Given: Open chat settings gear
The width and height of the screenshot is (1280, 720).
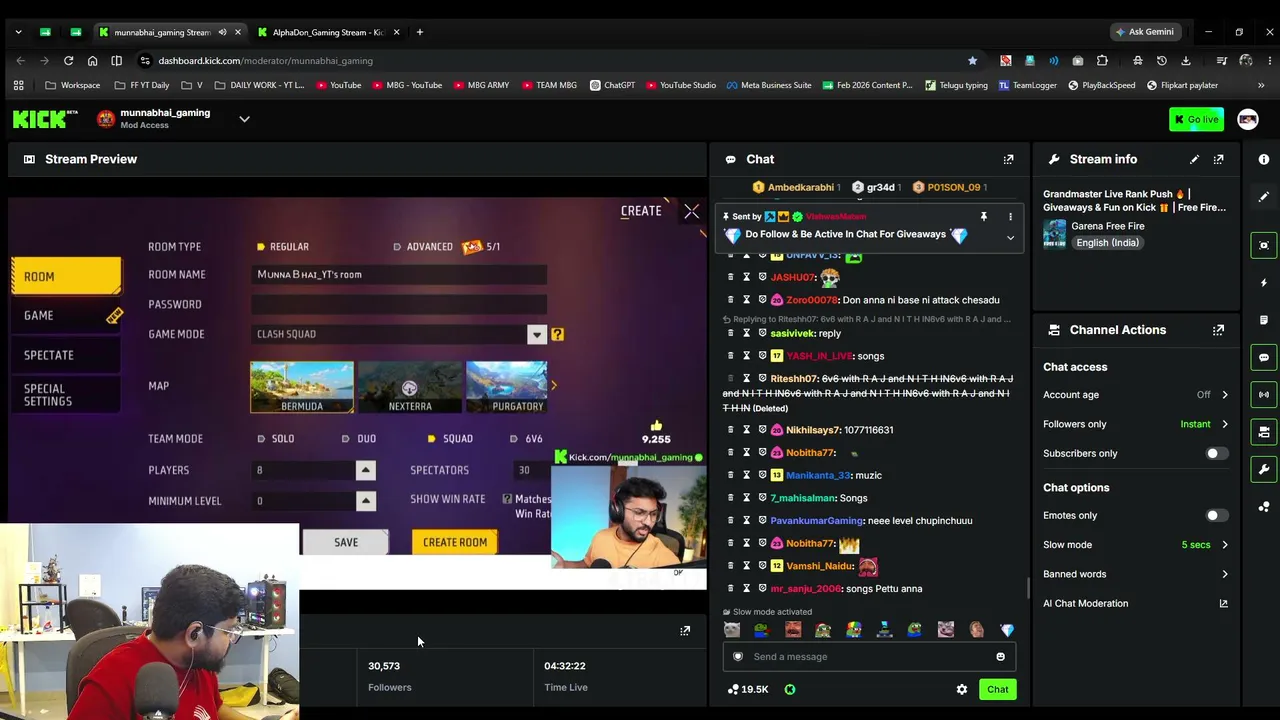Looking at the screenshot, I should [x=962, y=689].
